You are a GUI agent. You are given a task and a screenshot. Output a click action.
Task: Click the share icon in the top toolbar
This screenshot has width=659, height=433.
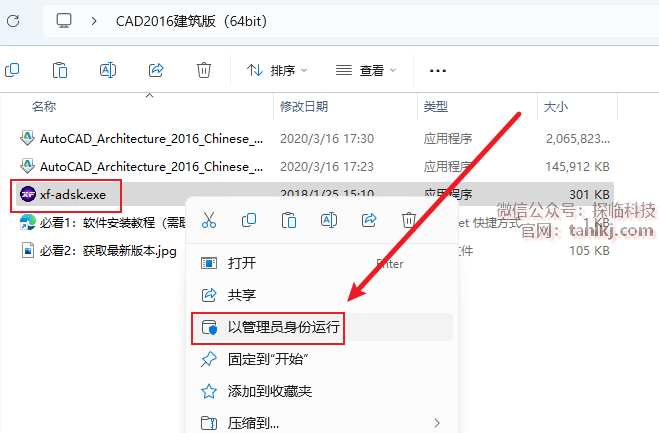(156, 70)
